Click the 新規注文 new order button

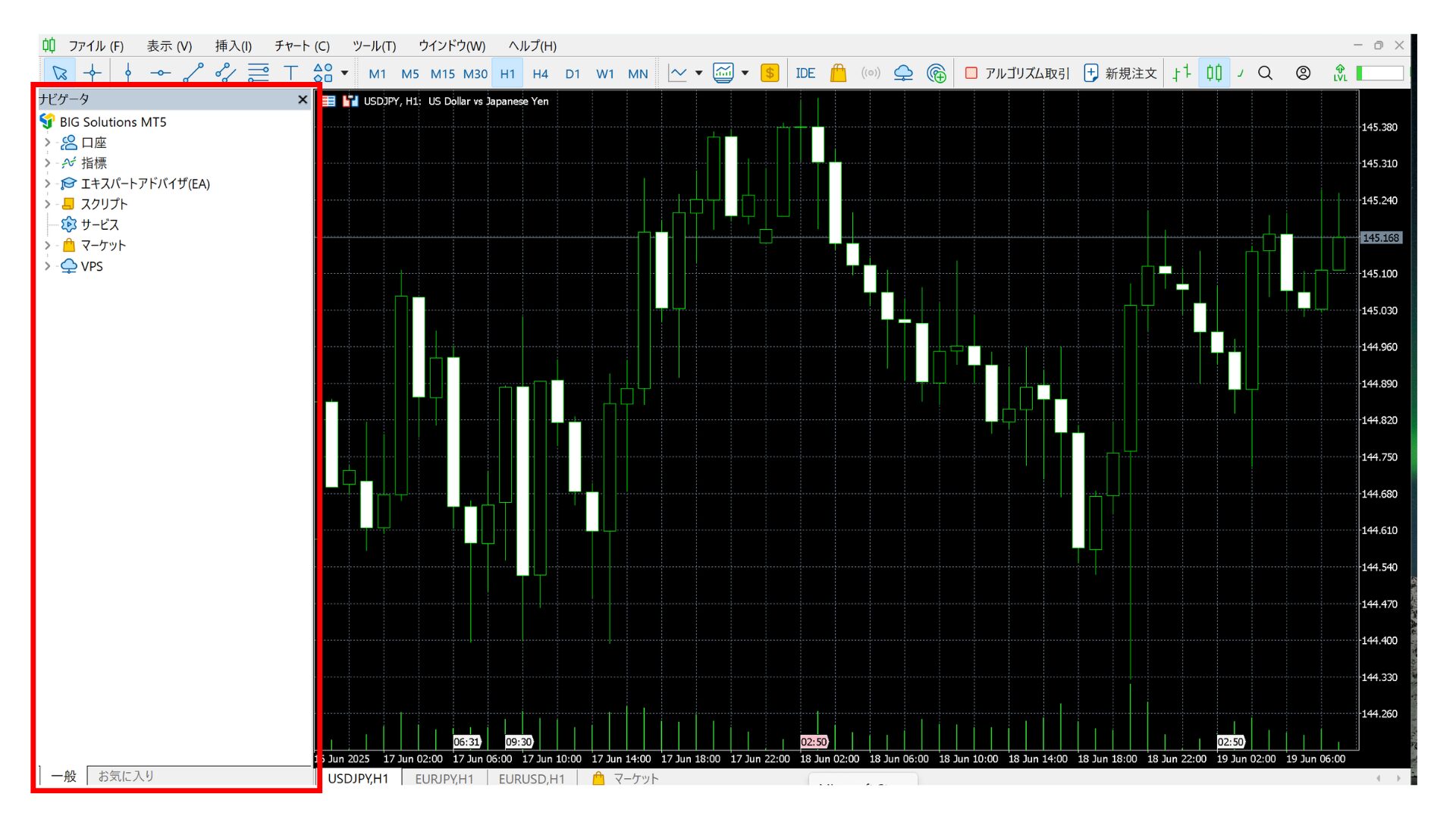click(1121, 73)
